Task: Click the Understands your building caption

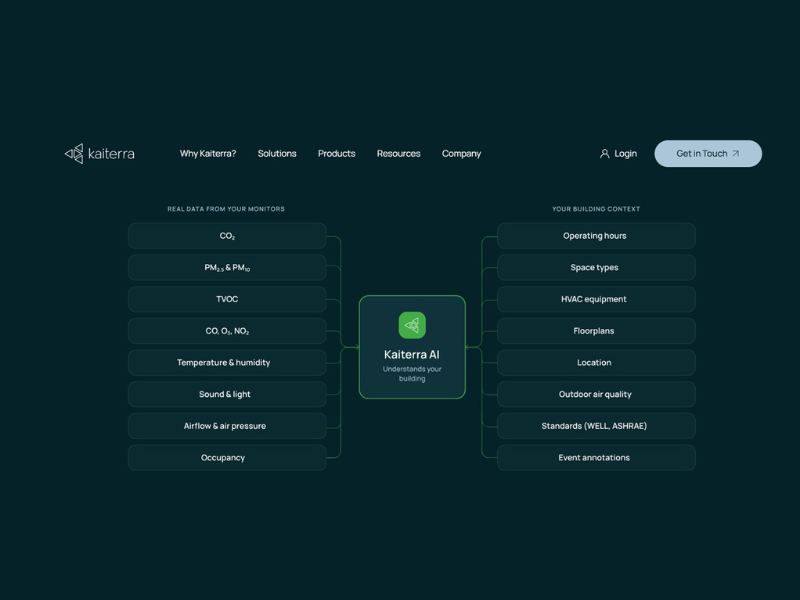Action: pos(412,373)
